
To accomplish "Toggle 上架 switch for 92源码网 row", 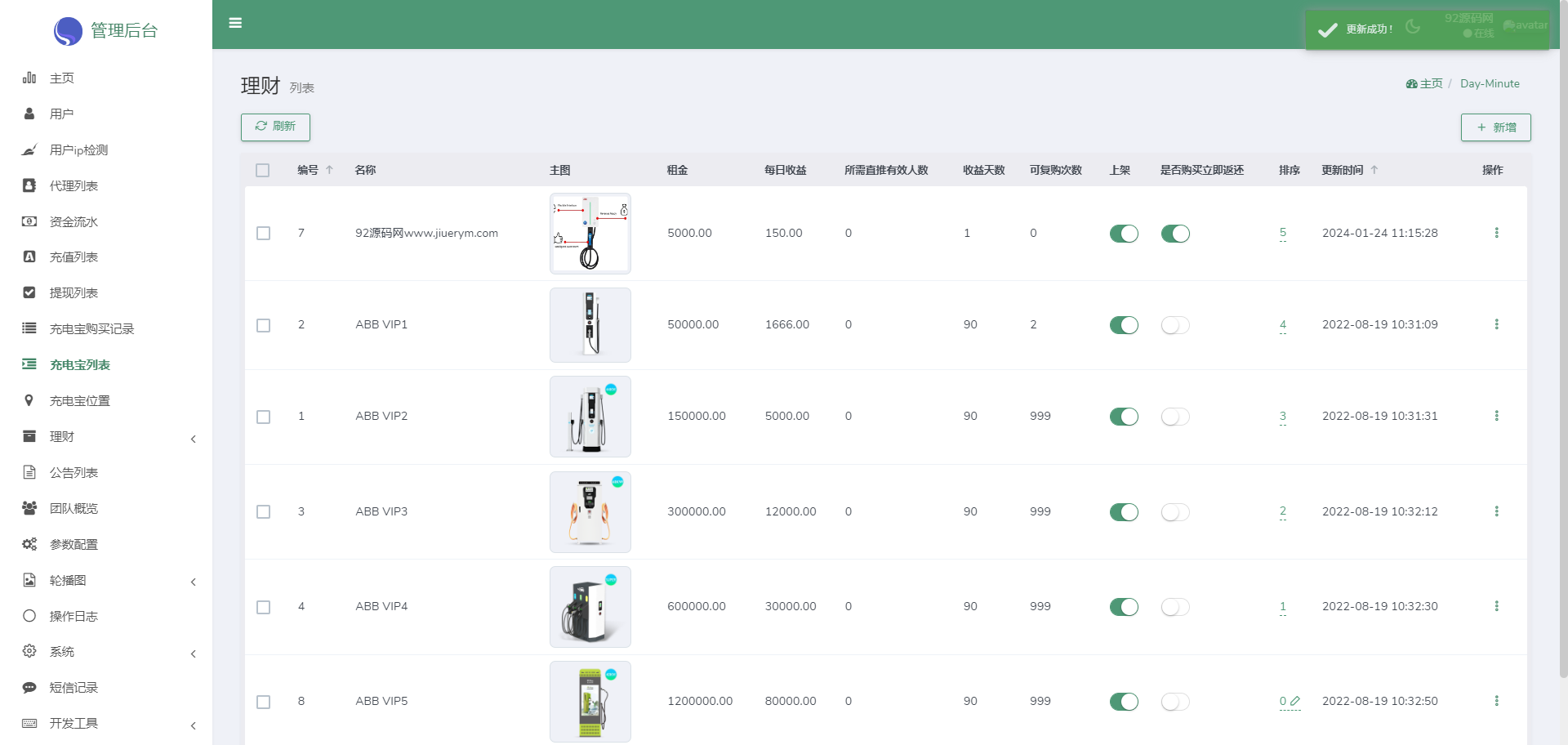I will [1124, 234].
